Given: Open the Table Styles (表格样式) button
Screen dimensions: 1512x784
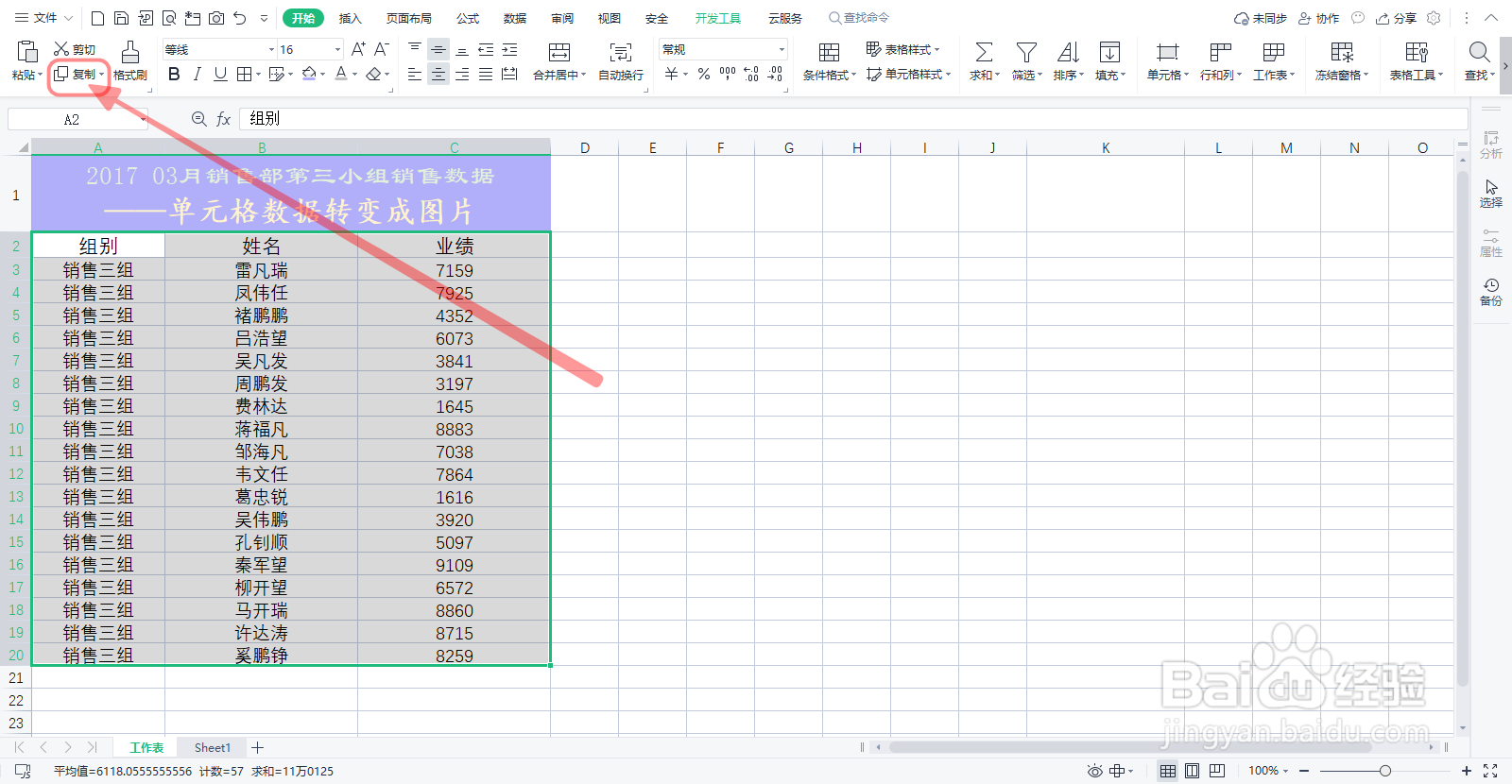Looking at the screenshot, I should tap(902, 49).
